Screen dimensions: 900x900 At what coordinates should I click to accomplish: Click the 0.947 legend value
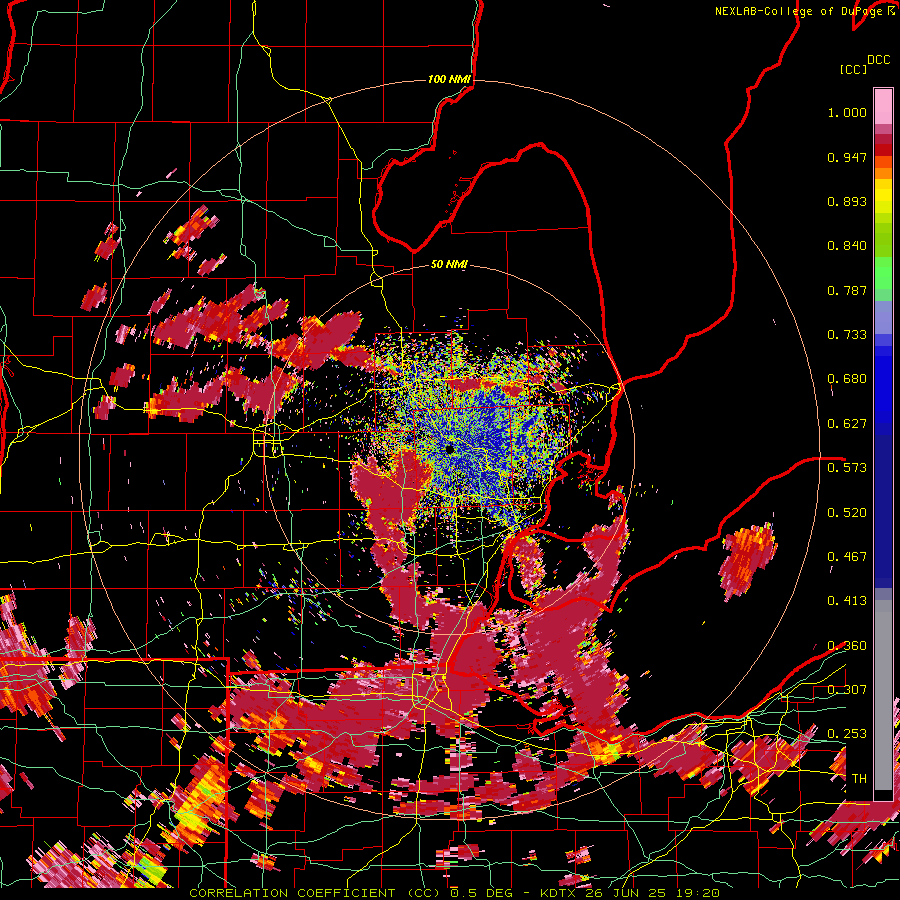click(x=847, y=157)
